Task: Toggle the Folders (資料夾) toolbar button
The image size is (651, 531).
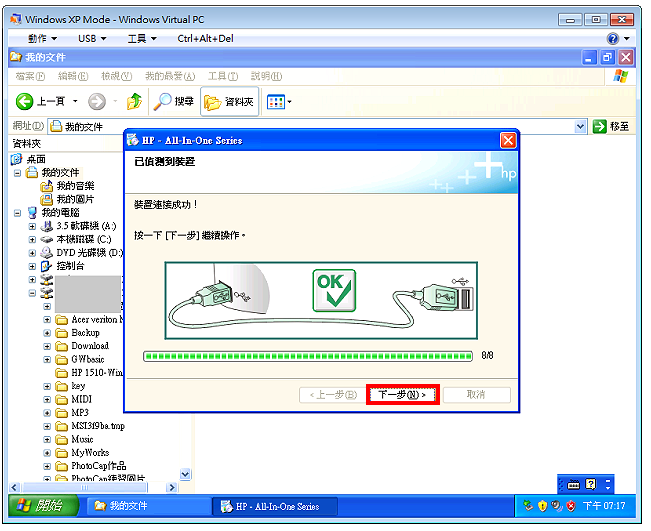Action: pyautogui.click(x=230, y=101)
